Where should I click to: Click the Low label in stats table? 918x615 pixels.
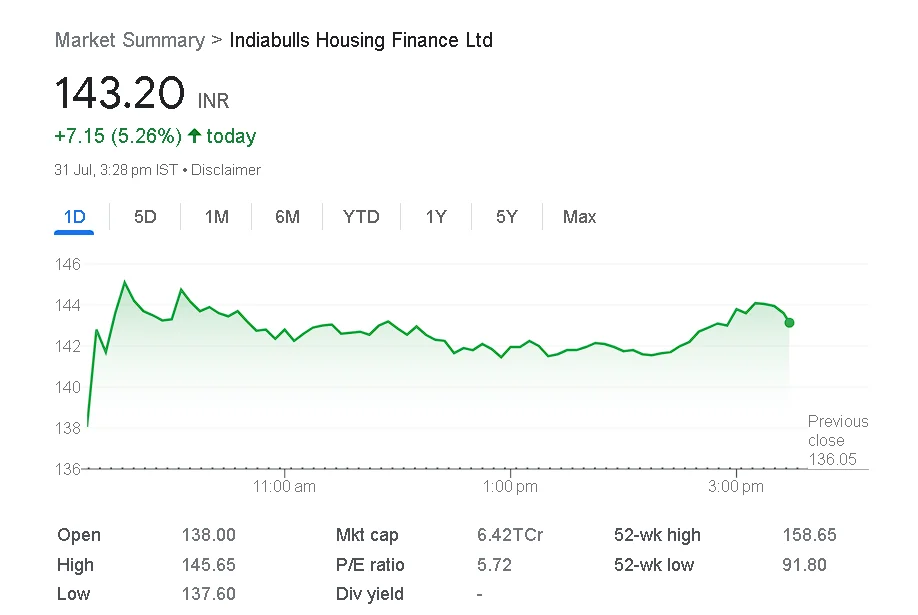(74, 594)
